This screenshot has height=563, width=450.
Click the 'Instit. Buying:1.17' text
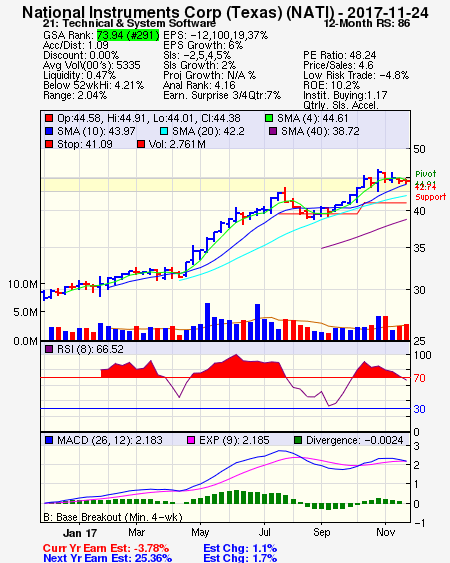click(x=345, y=96)
